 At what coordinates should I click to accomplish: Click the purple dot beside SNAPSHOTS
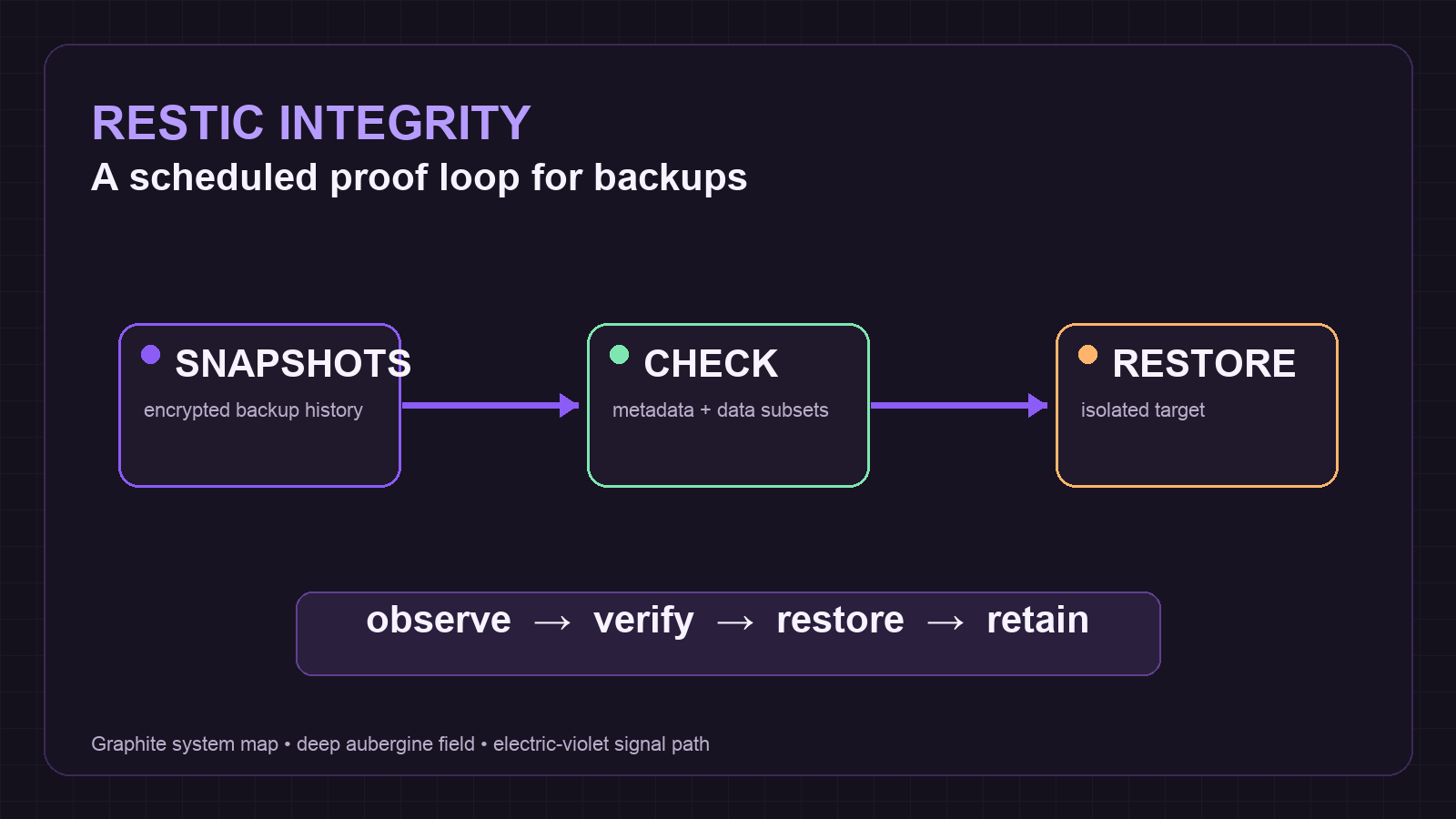(x=151, y=355)
